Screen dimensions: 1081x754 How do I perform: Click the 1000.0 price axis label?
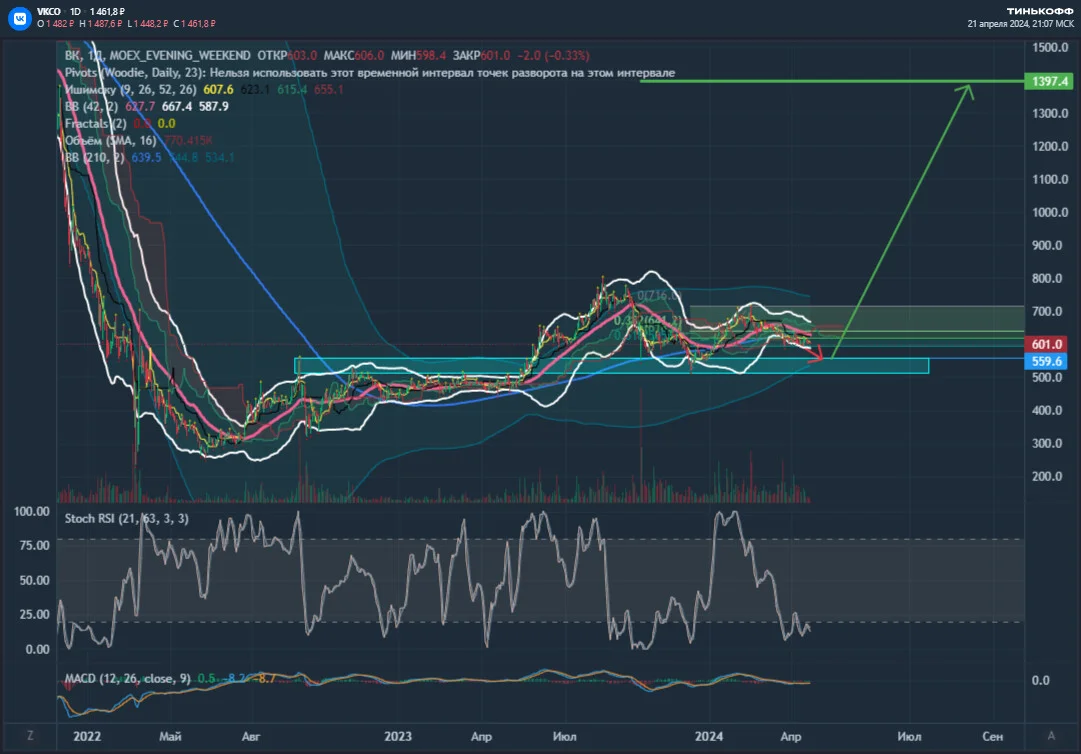(x=1050, y=212)
